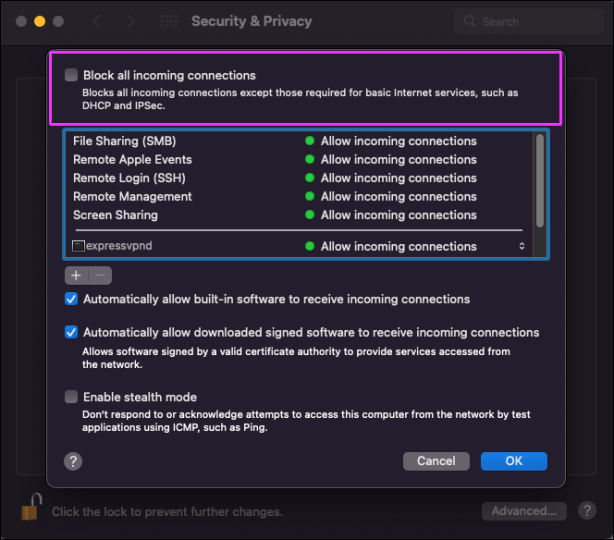This screenshot has width=614, height=540.
Task: Select the Remote Login (SSH) entry
Action: point(124,178)
